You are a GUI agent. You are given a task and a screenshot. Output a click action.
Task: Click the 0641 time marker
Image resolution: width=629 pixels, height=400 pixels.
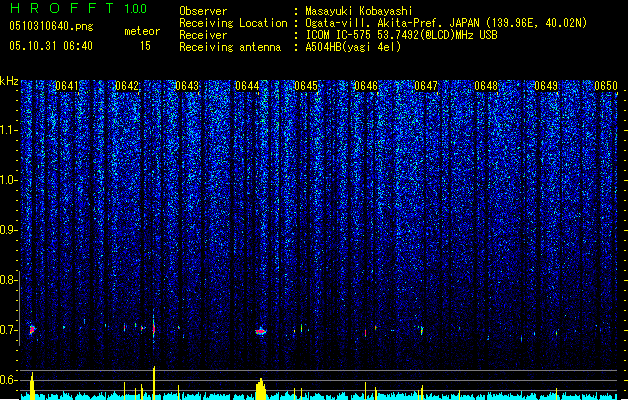coord(67,86)
